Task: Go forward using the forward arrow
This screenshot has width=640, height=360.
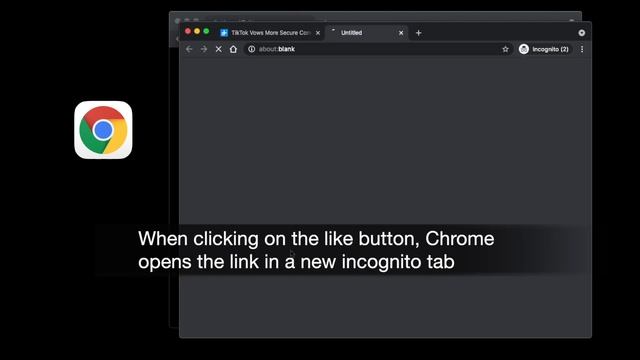Action: (204, 49)
